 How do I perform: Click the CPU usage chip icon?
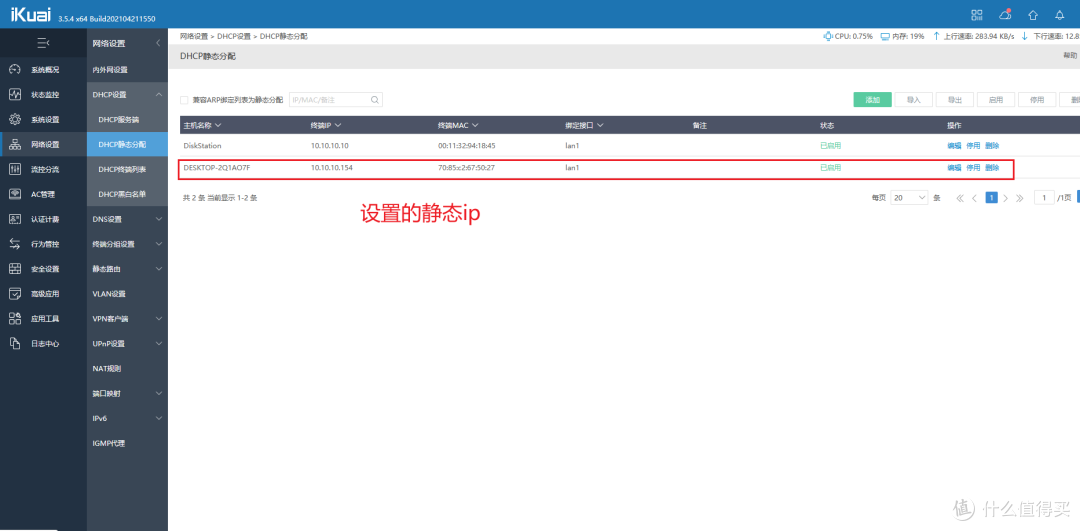point(827,36)
